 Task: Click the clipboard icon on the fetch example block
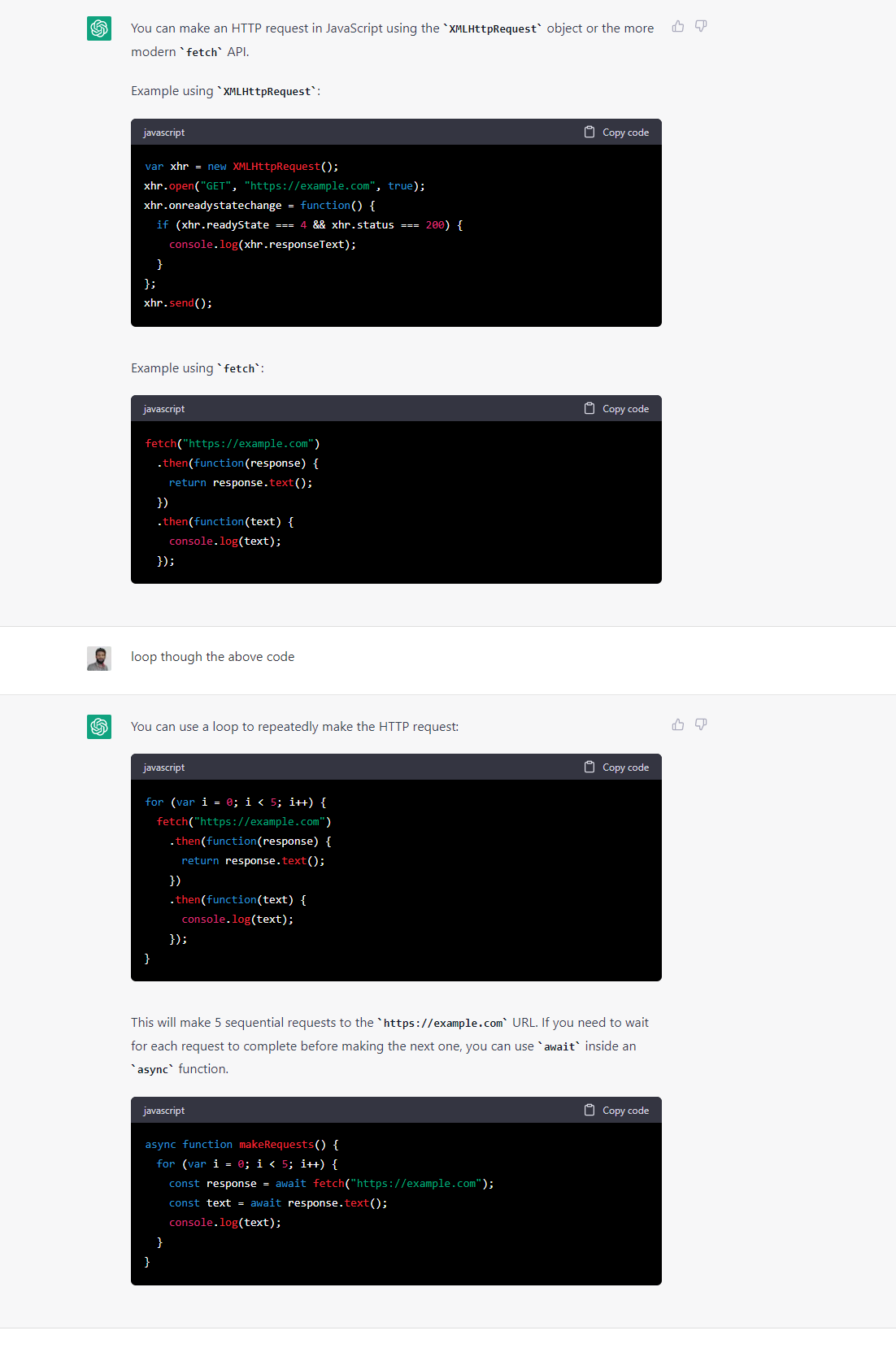pos(589,408)
